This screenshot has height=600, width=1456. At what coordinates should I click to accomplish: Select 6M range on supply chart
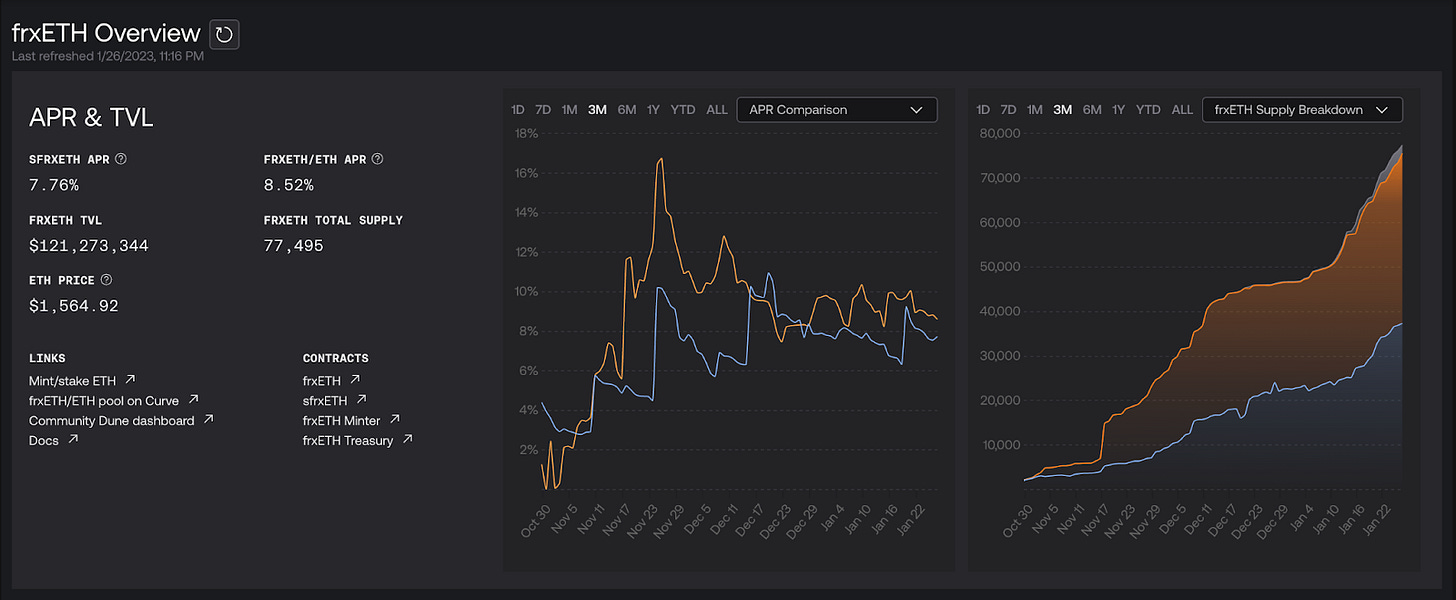coord(1092,110)
